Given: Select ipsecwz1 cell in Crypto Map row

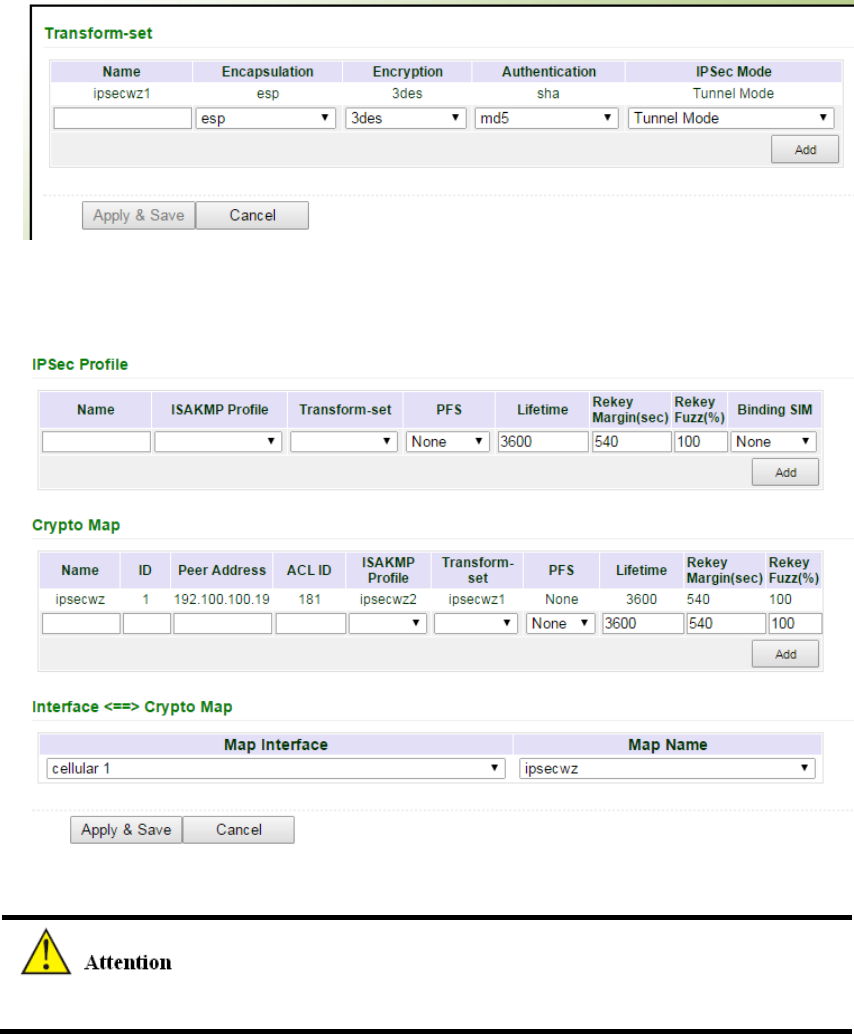Looking at the screenshot, I should point(477,599).
